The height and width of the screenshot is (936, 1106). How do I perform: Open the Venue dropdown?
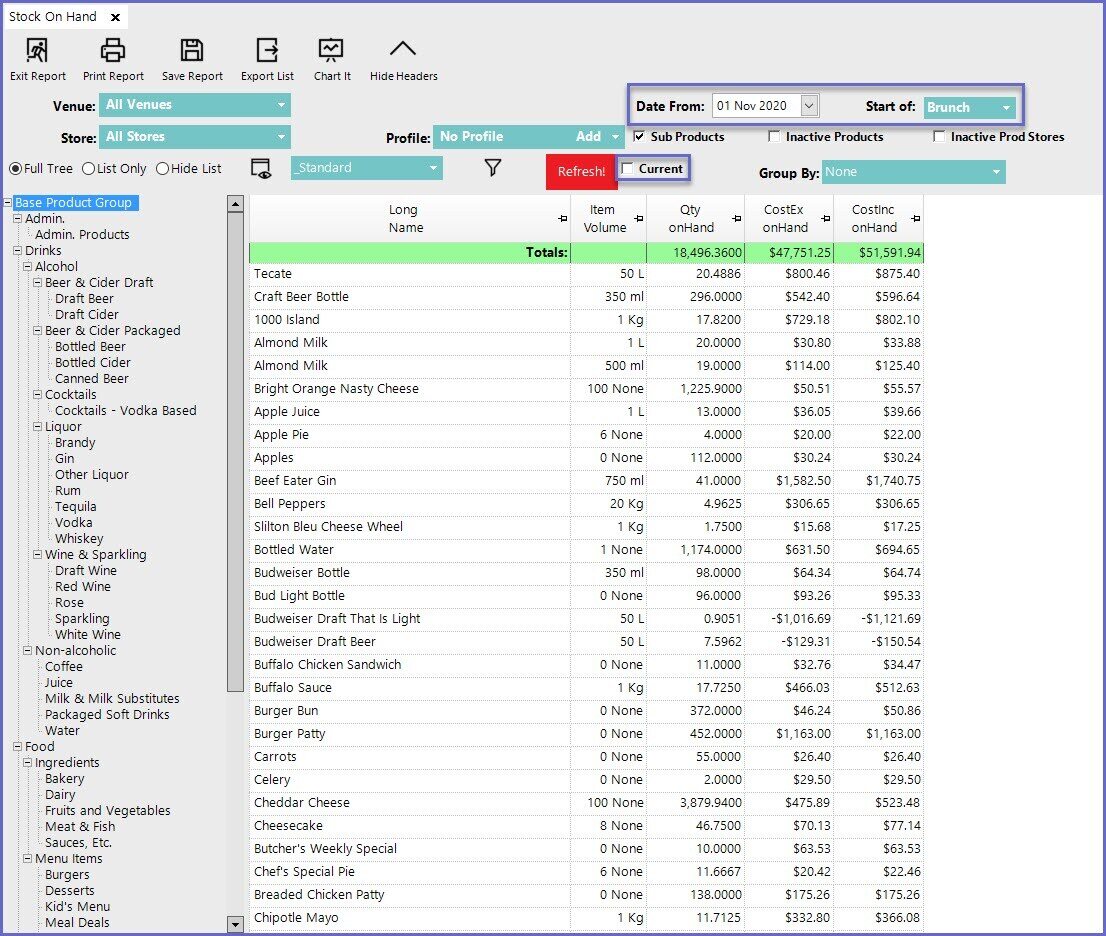[194, 105]
